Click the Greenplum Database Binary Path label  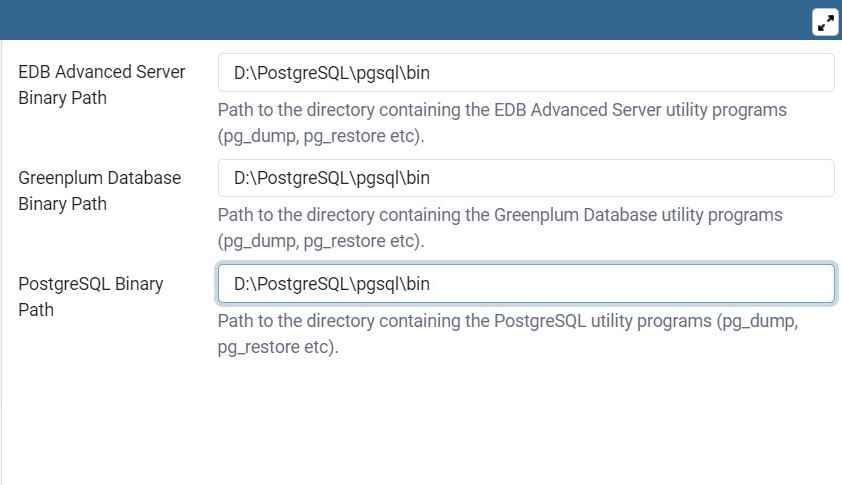coord(99,190)
